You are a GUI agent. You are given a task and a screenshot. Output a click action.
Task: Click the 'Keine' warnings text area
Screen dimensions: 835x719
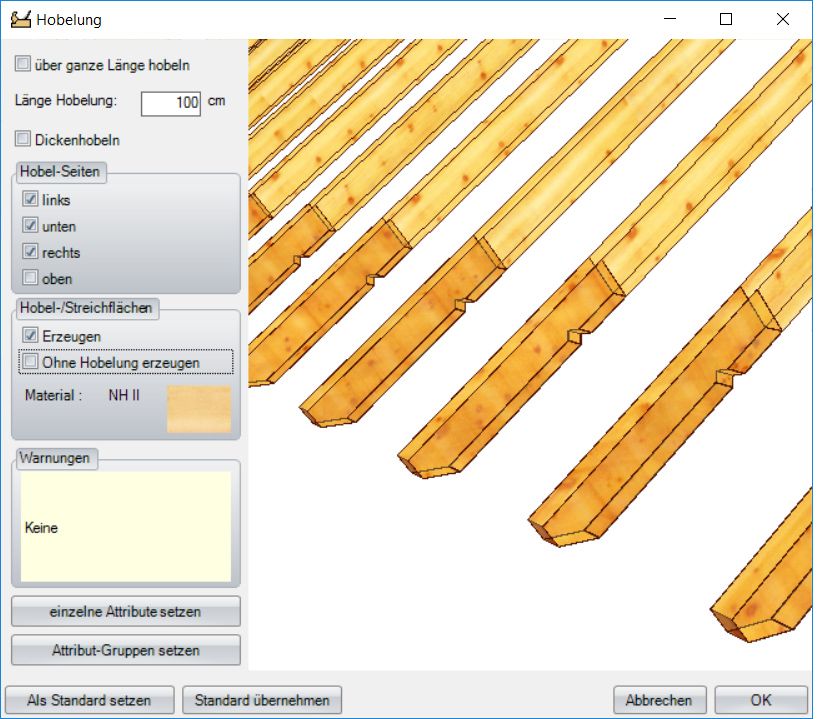pos(126,526)
